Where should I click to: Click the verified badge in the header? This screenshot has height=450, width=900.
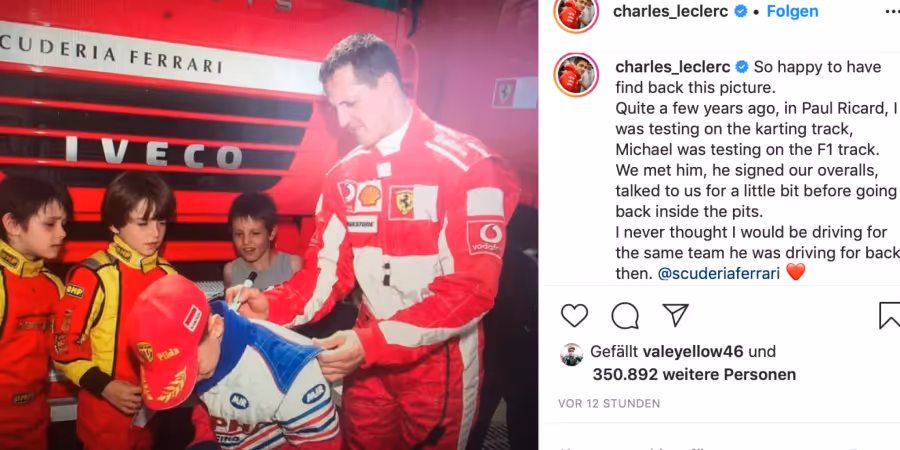pyautogui.click(x=741, y=11)
